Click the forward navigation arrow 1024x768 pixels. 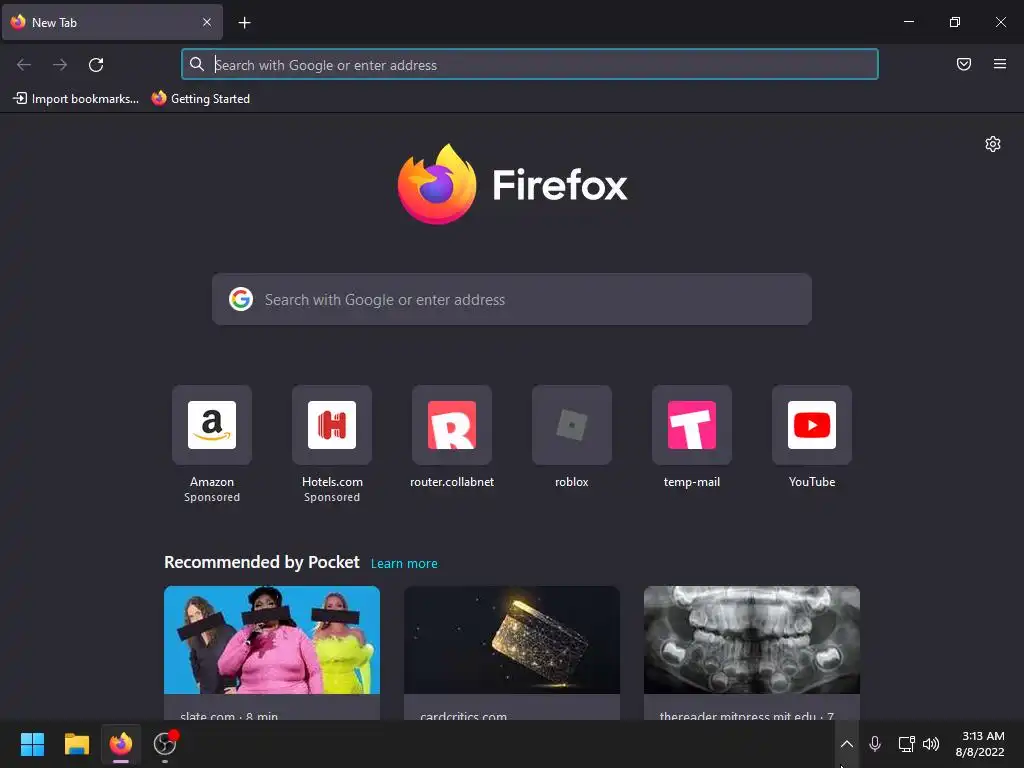point(60,65)
